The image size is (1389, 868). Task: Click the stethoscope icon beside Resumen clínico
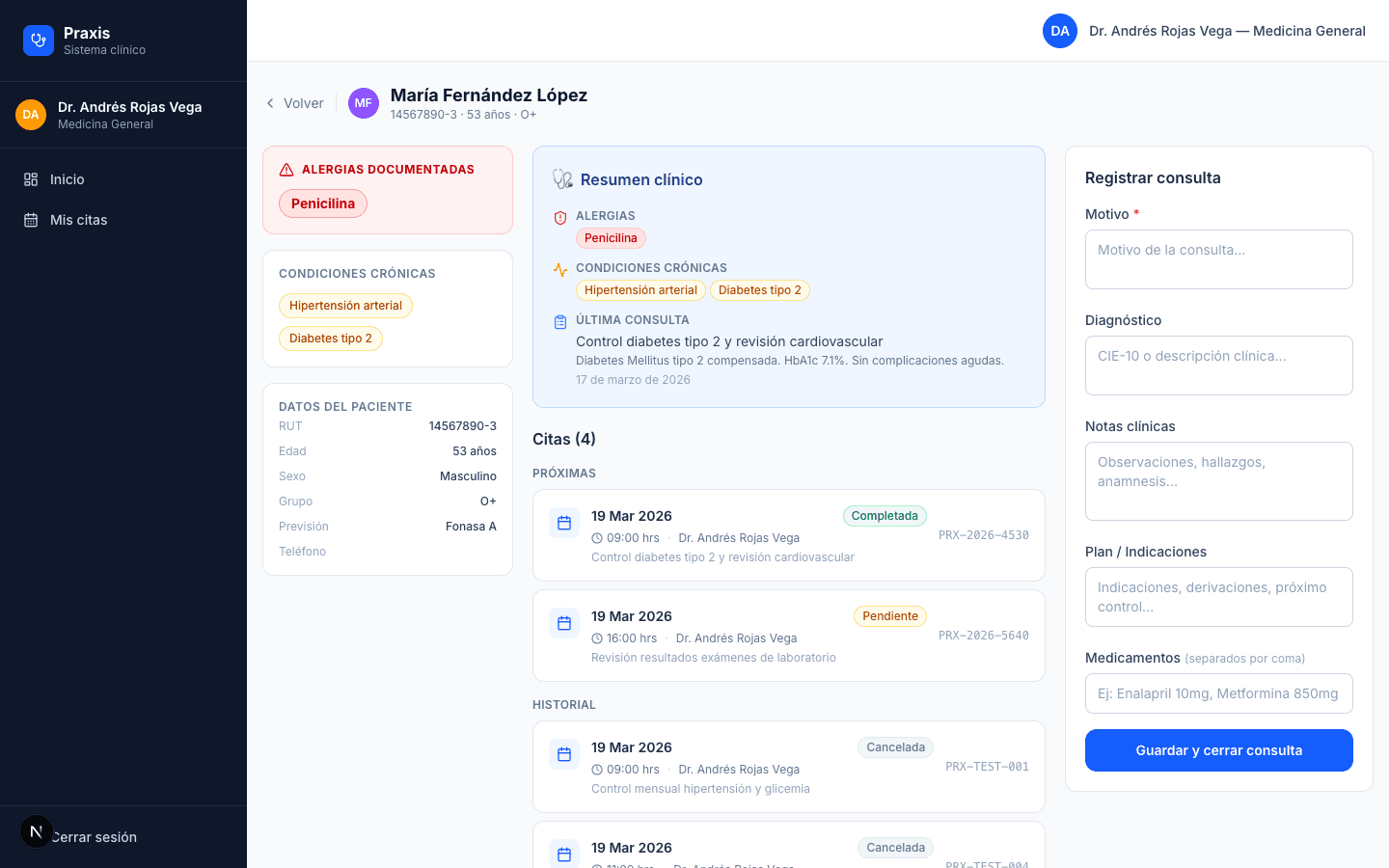pos(562,179)
